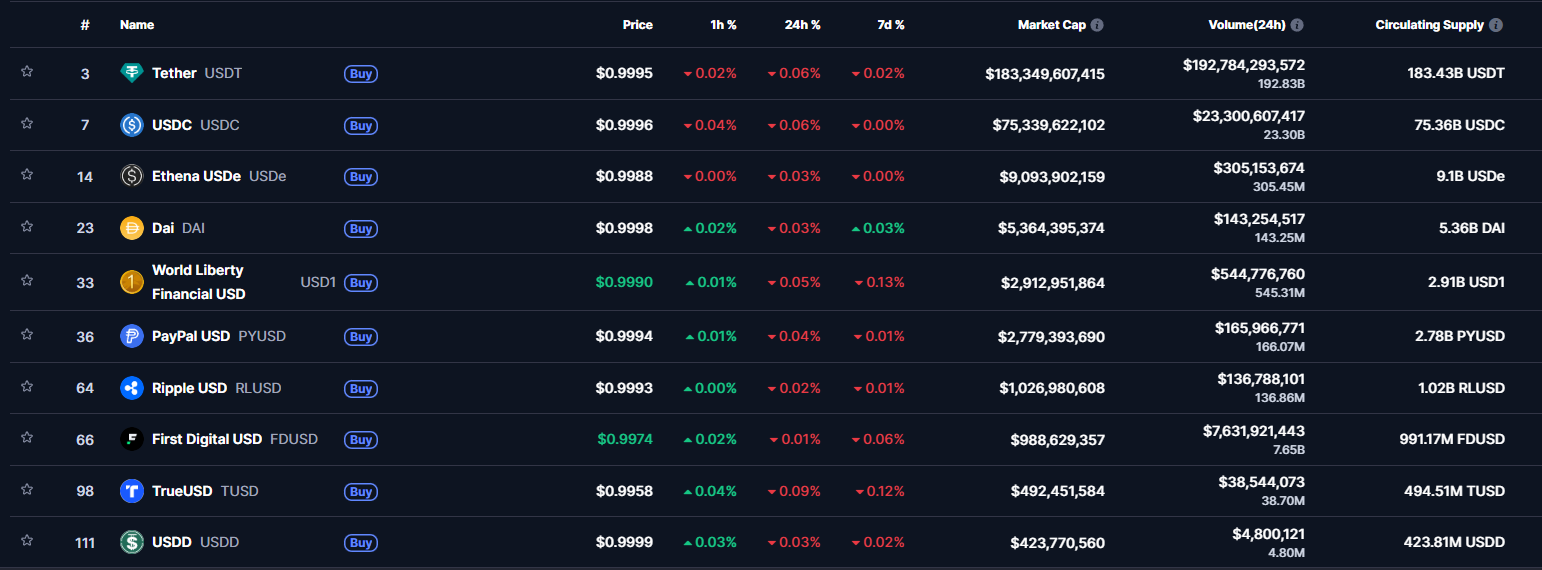This screenshot has width=1542, height=570.
Task: Click Buy button for USDC
Action: pyautogui.click(x=361, y=125)
